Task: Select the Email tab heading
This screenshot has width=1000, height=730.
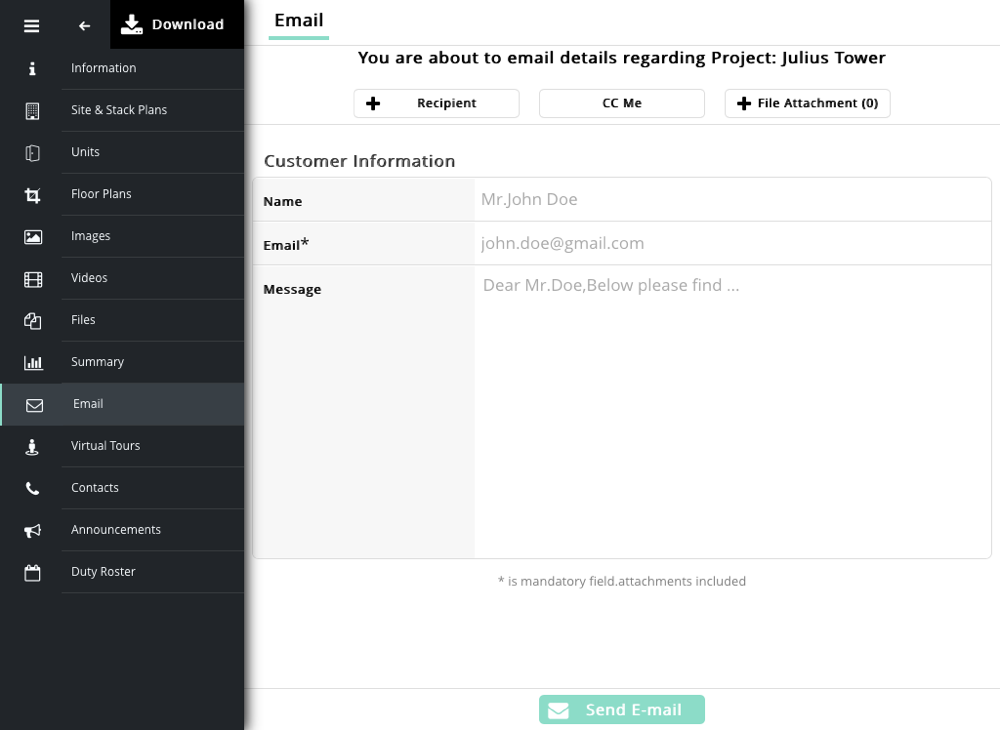Action: click(298, 21)
